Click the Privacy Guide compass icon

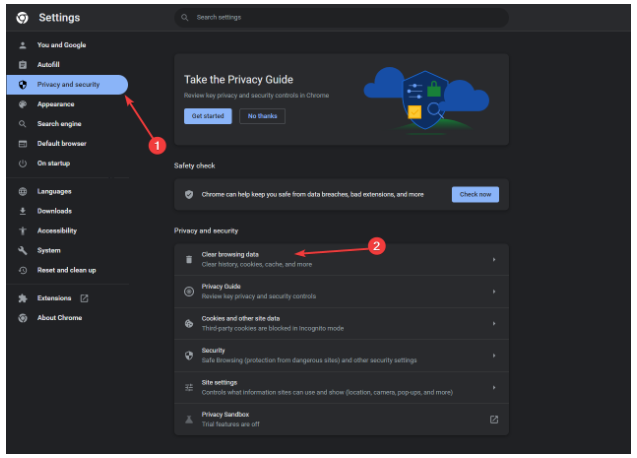189,291
